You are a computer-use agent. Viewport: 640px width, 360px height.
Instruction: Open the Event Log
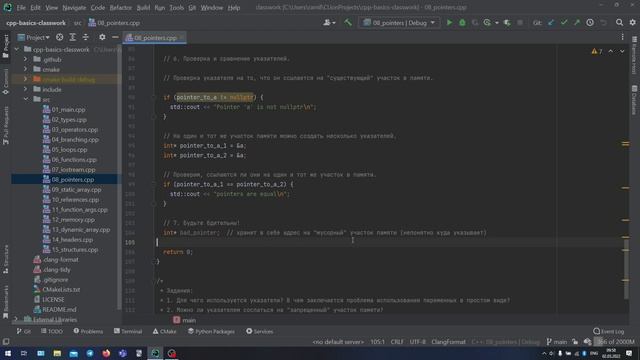point(609,331)
